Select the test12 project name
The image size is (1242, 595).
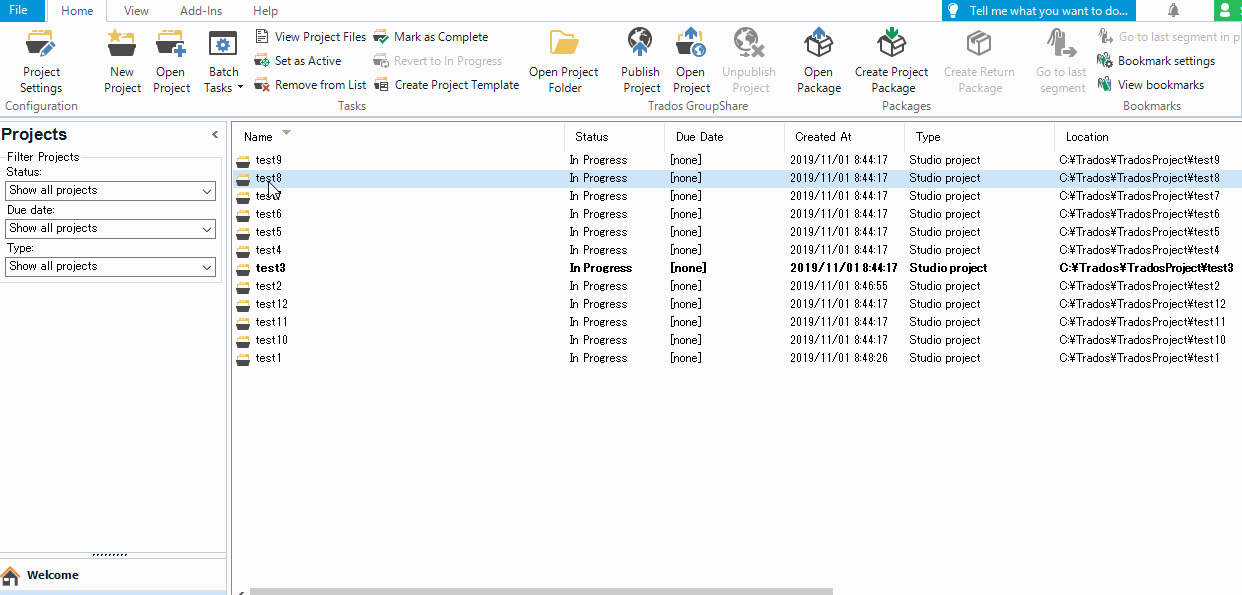pyautogui.click(x=271, y=304)
